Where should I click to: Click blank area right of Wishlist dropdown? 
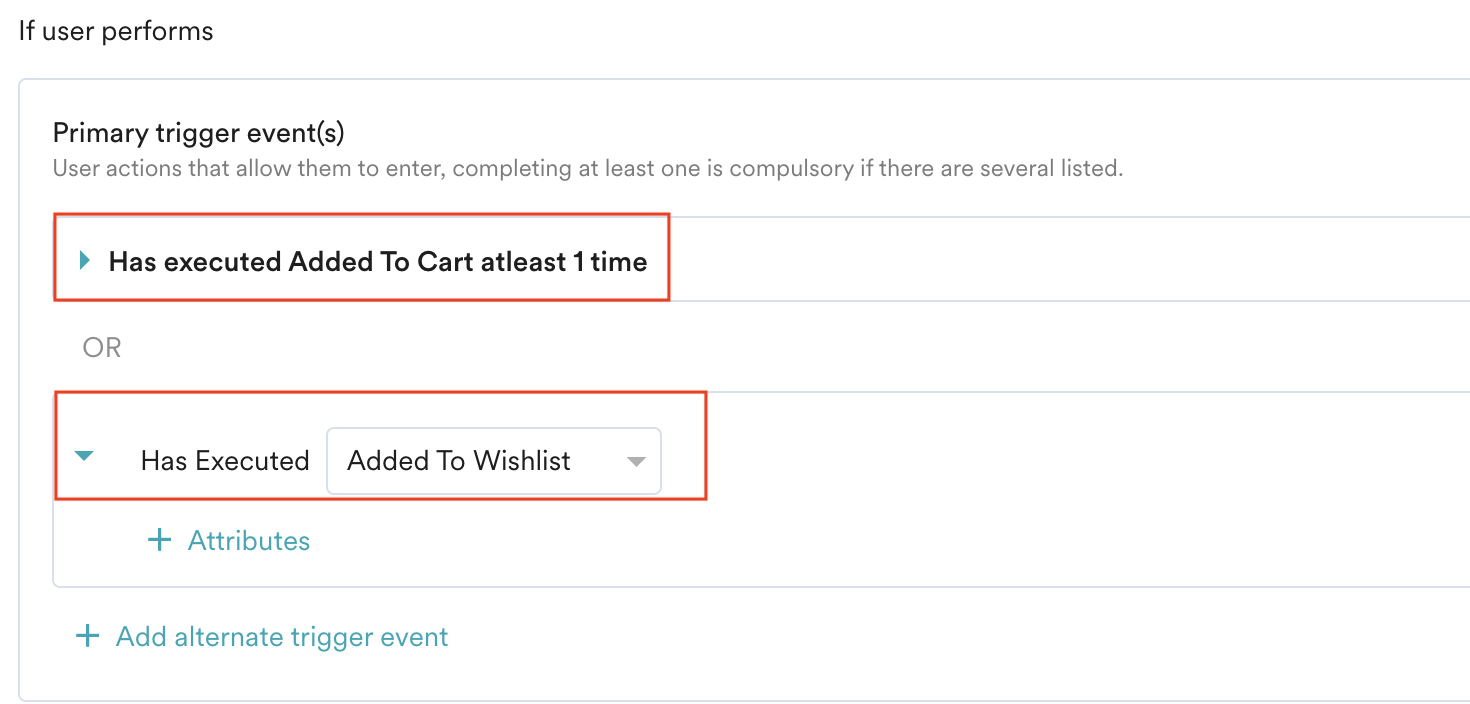[1000, 461]
